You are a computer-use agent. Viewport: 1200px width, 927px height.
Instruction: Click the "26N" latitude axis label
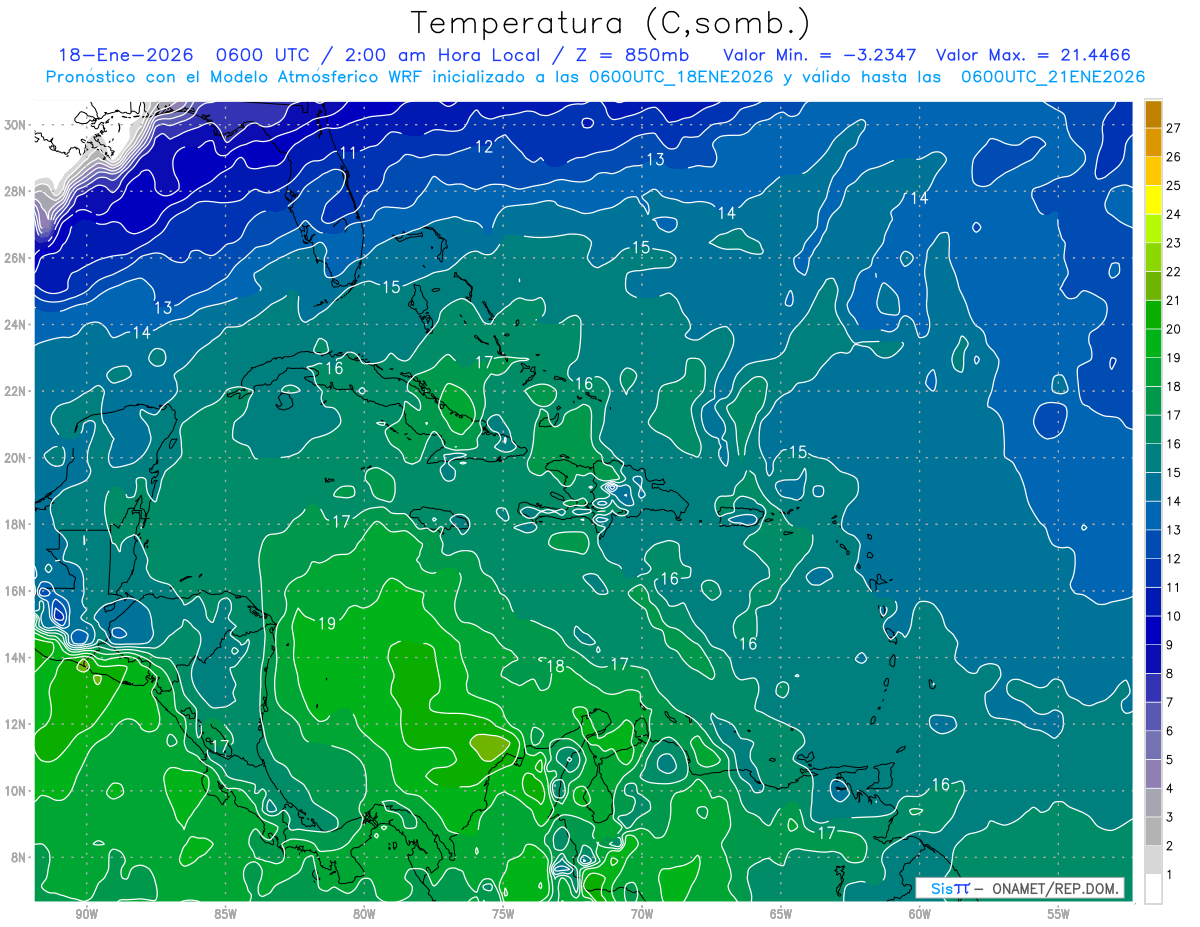pos(17,258)
